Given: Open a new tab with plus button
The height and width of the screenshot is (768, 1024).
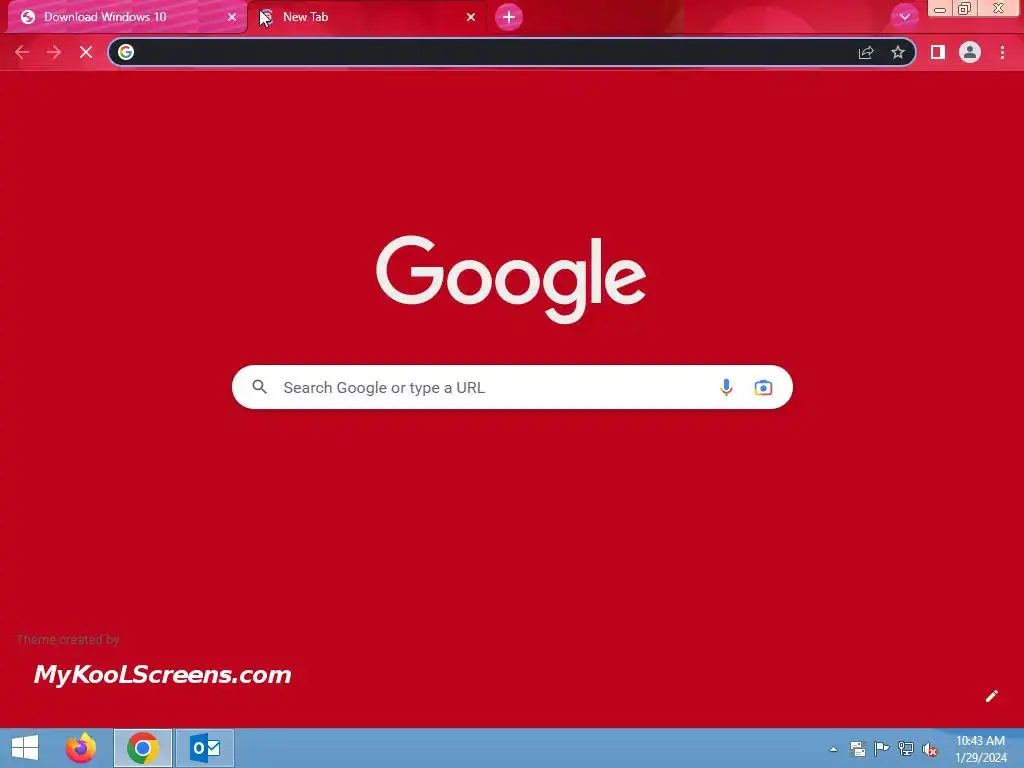Looking at the screenshot, I should tap(509, 17).
